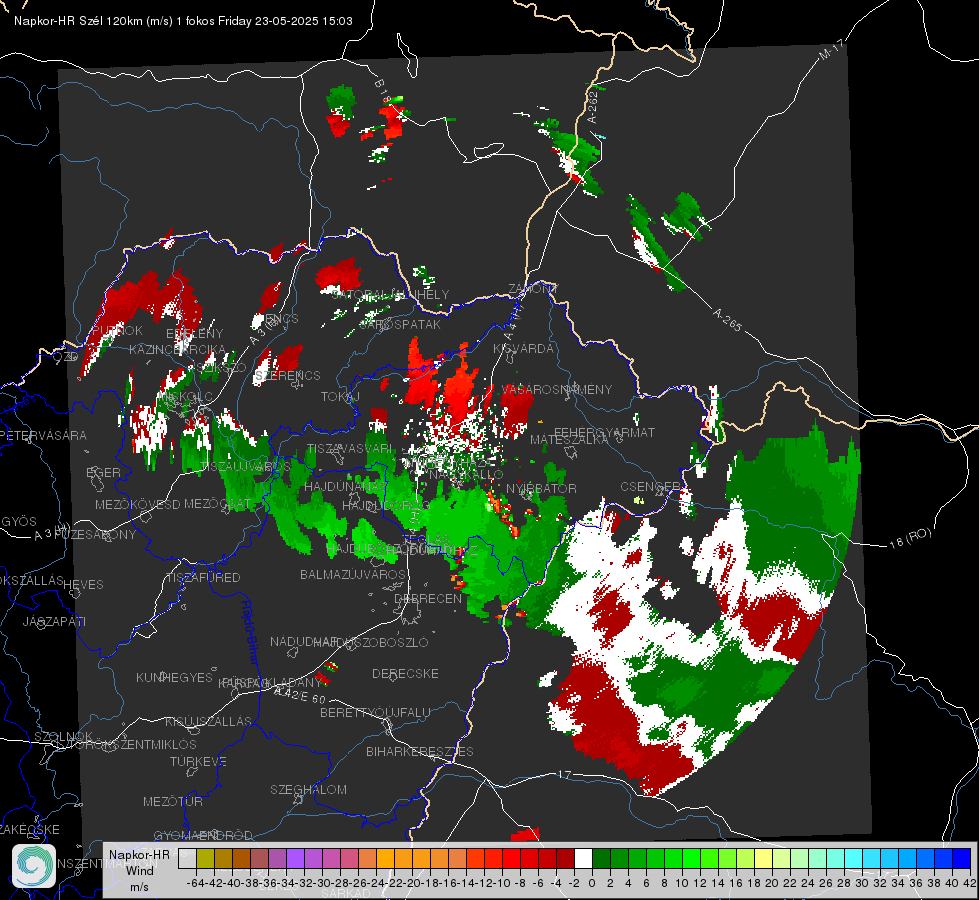The width and height of the screenshot is (979, 900).
Task: Click the BIHARKERESZTES town label
Action: click(x=420, y=751)
